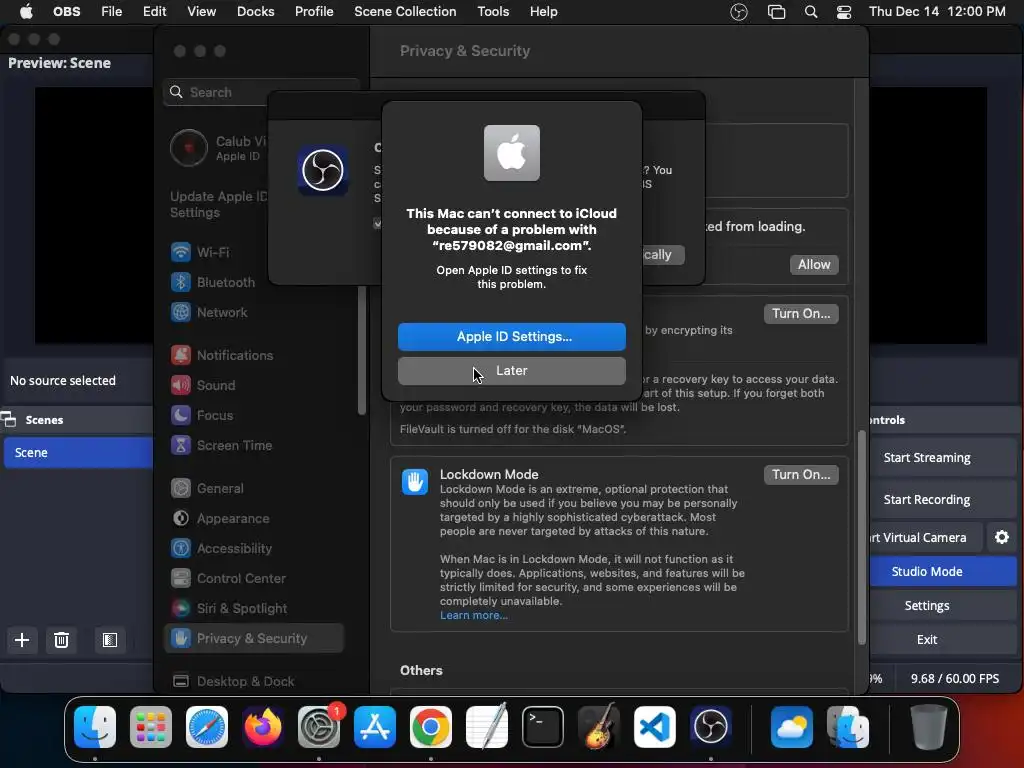This screenshot has width=1024, height=768.
Task: Click Update Apple ID Settings in sidebar
Action: pyautogui.click(x=219, y=204)
